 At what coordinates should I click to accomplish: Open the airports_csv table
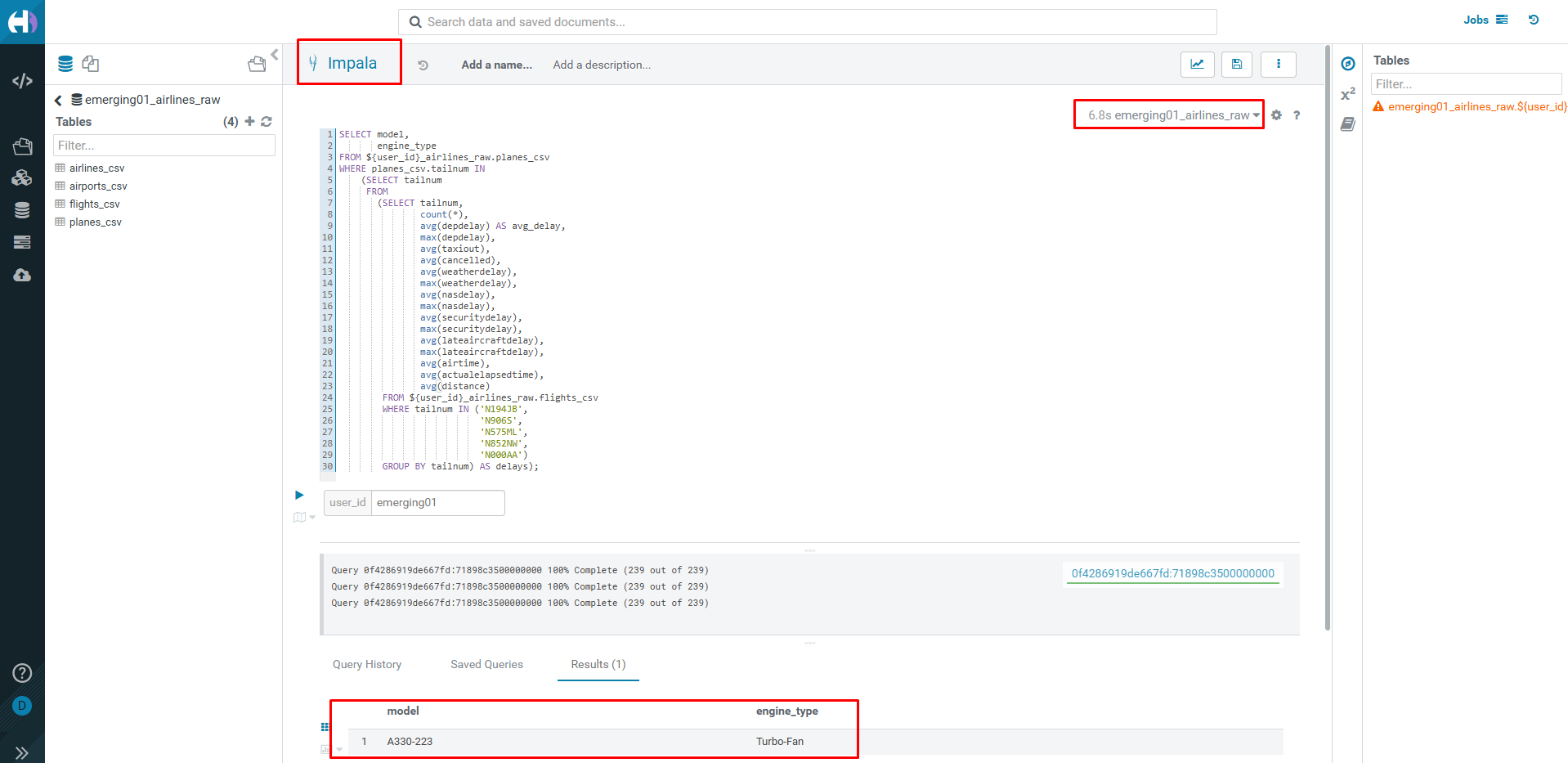coord(98,186)
